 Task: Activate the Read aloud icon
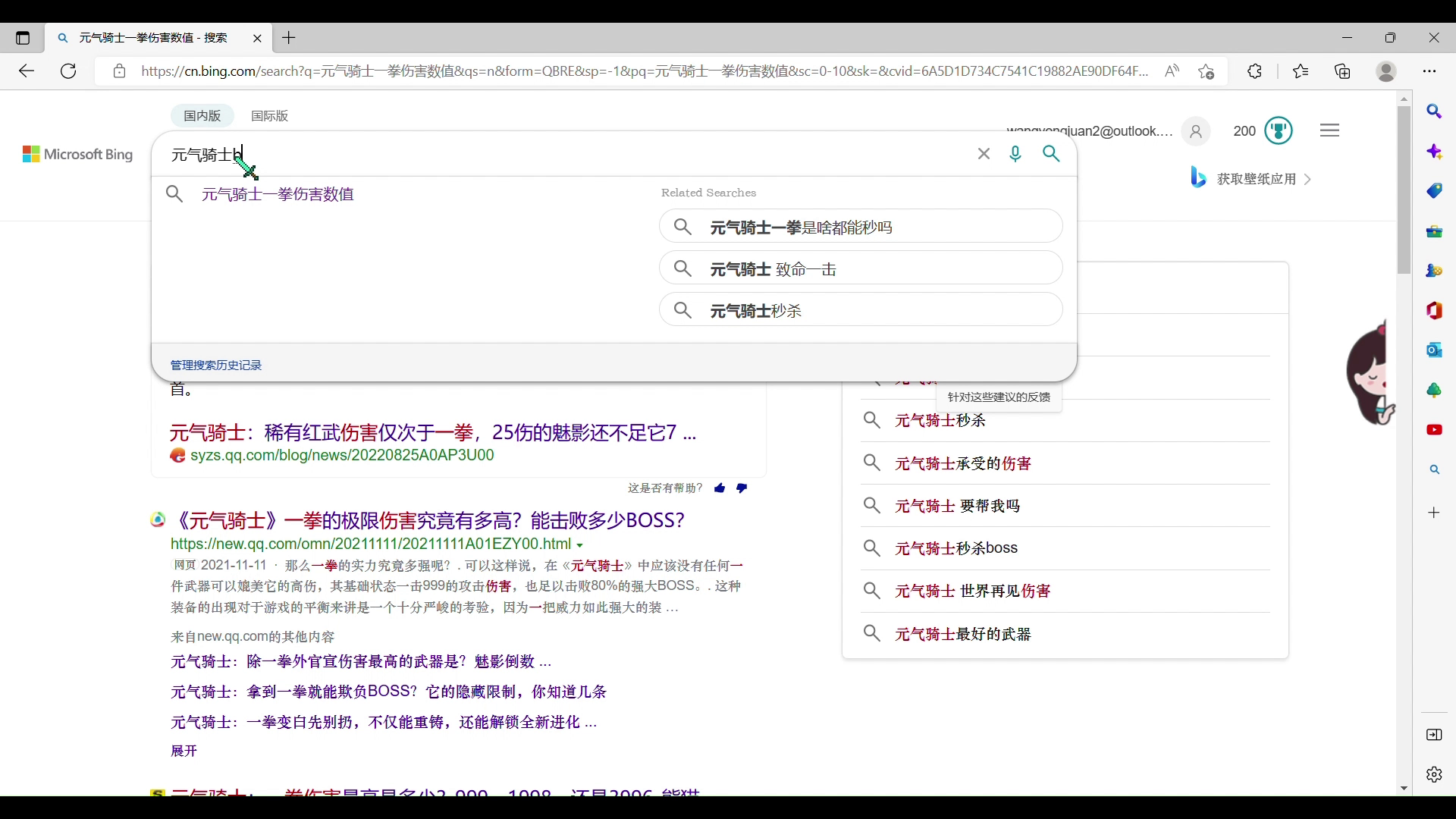(1172, 71)
